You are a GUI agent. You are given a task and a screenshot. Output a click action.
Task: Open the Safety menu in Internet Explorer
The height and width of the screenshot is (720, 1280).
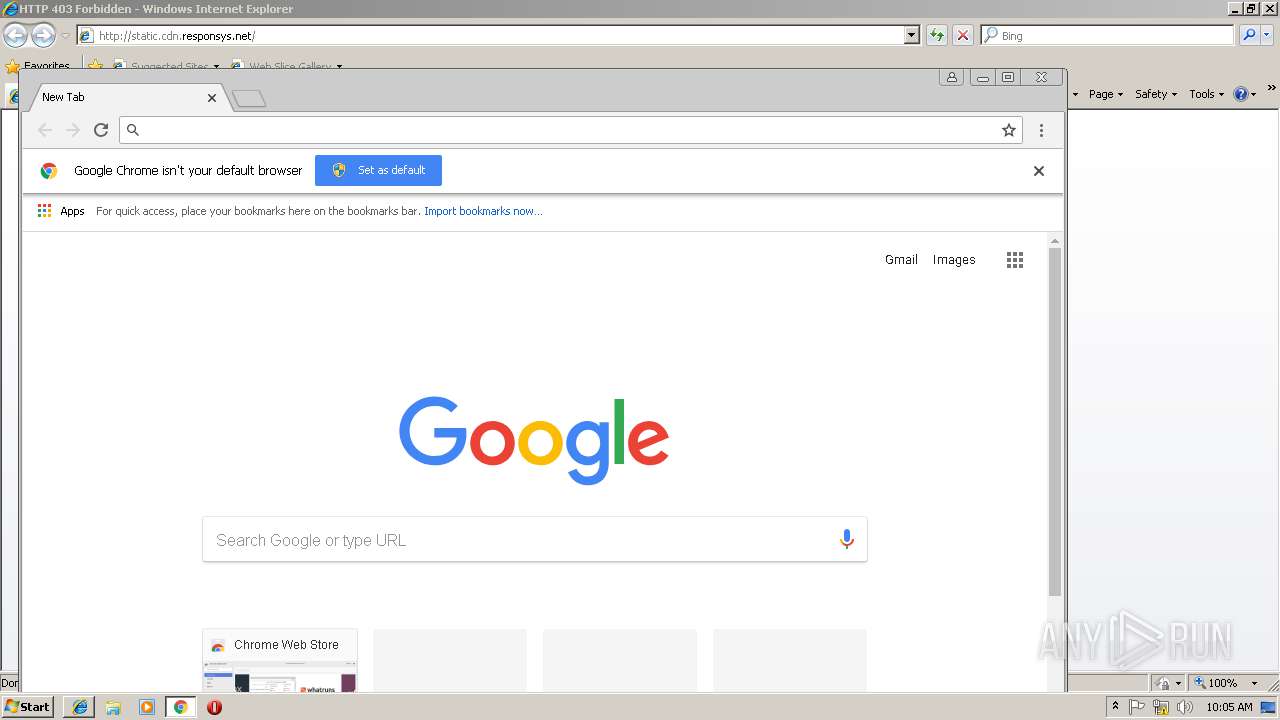click(x=1156, y=94)
